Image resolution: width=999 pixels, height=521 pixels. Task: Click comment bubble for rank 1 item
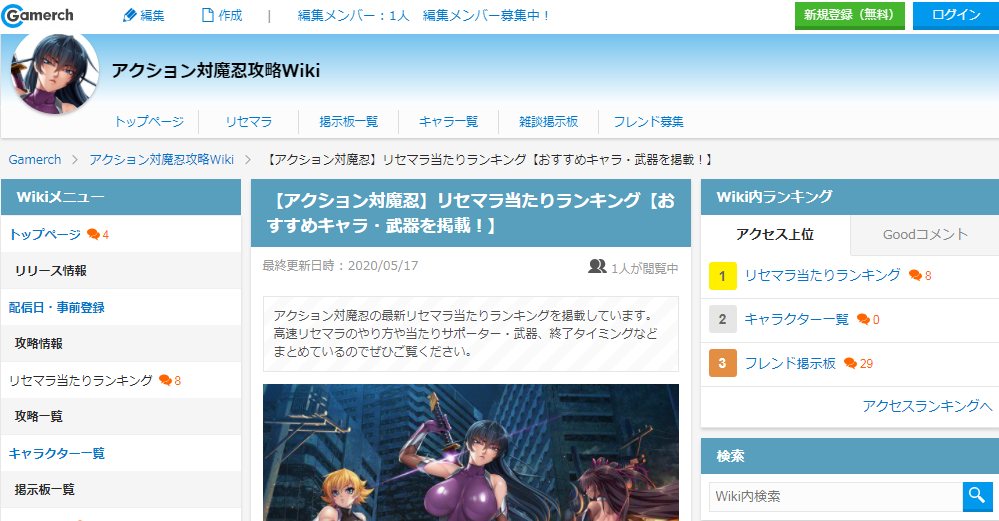(x=916, y=275)
